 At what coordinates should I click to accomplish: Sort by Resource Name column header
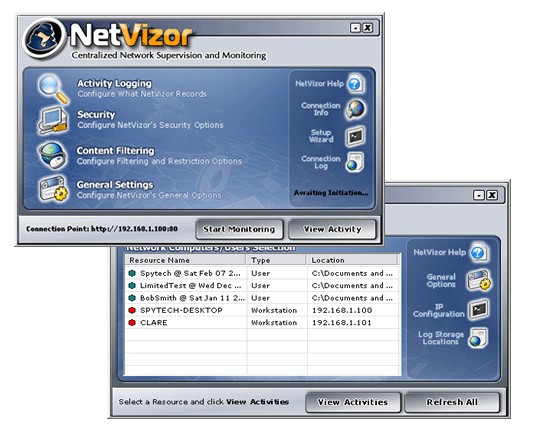click(186, 260)
